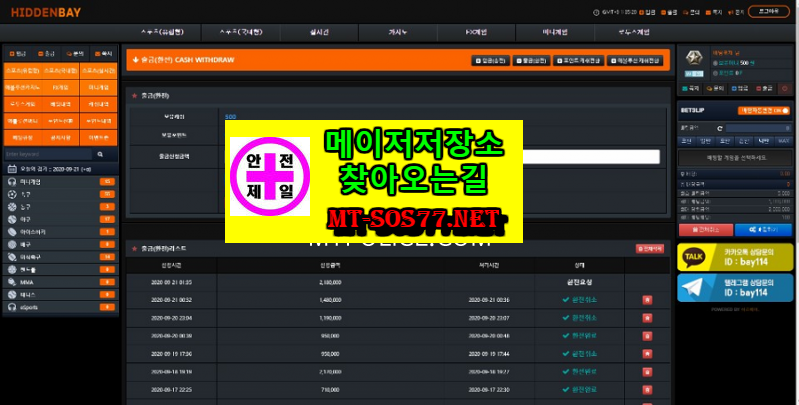
Task: Select the handball icon row
Action: [61, 269]
